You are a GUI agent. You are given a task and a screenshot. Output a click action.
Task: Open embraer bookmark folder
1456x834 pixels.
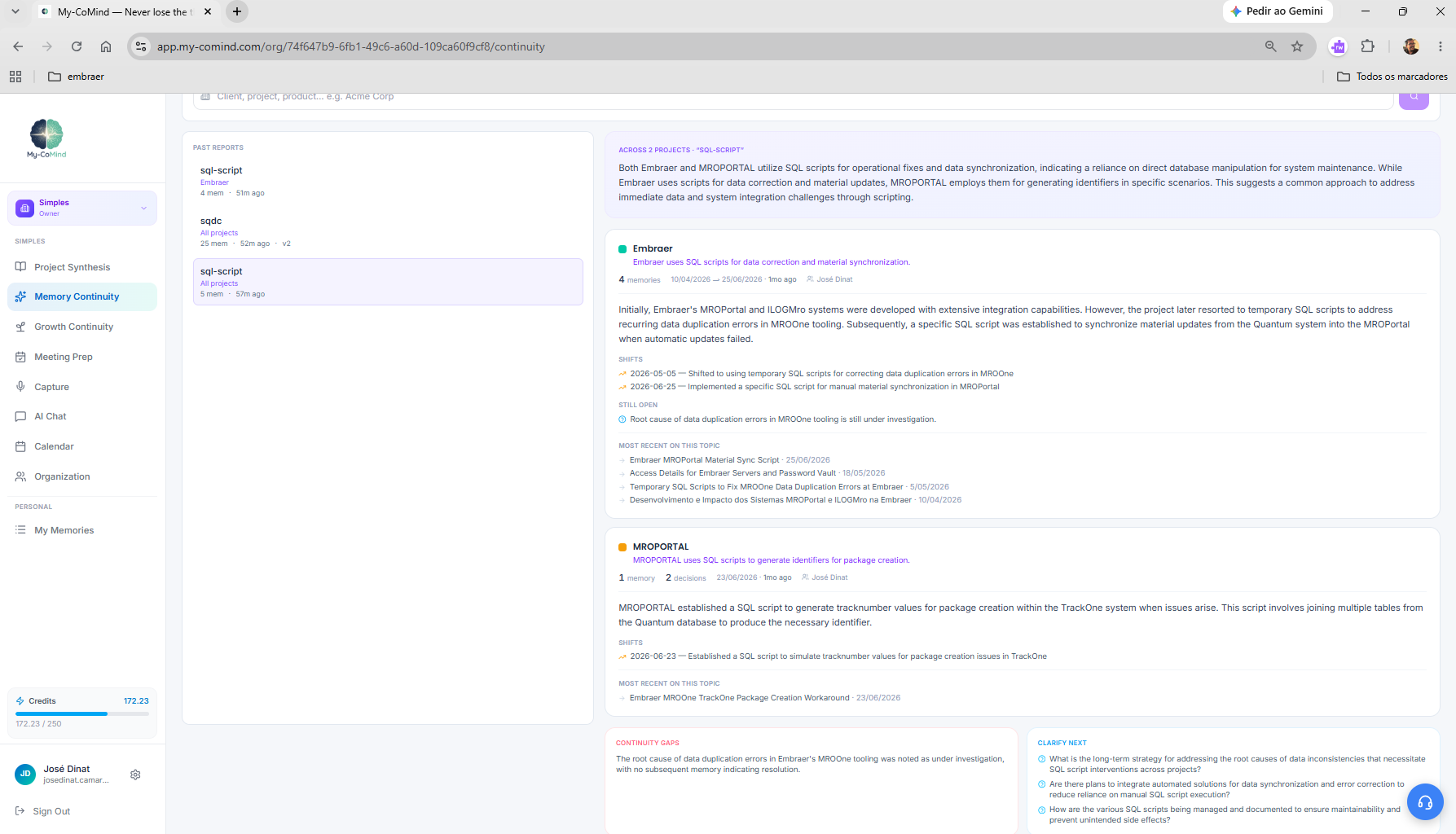click(x=76, y=77)
